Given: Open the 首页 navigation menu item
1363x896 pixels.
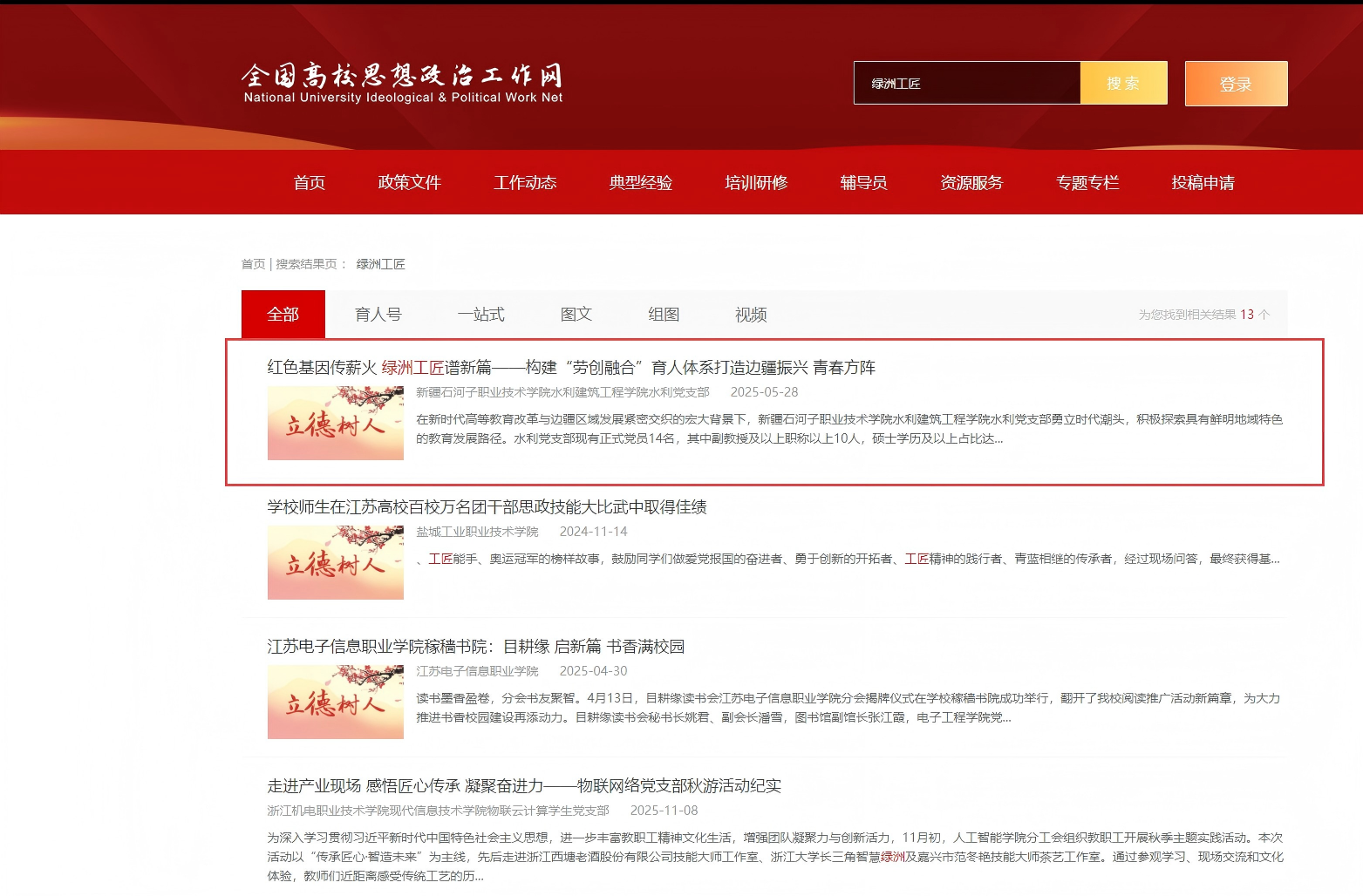Looking at the screenshot, I should tap(310, 183).
